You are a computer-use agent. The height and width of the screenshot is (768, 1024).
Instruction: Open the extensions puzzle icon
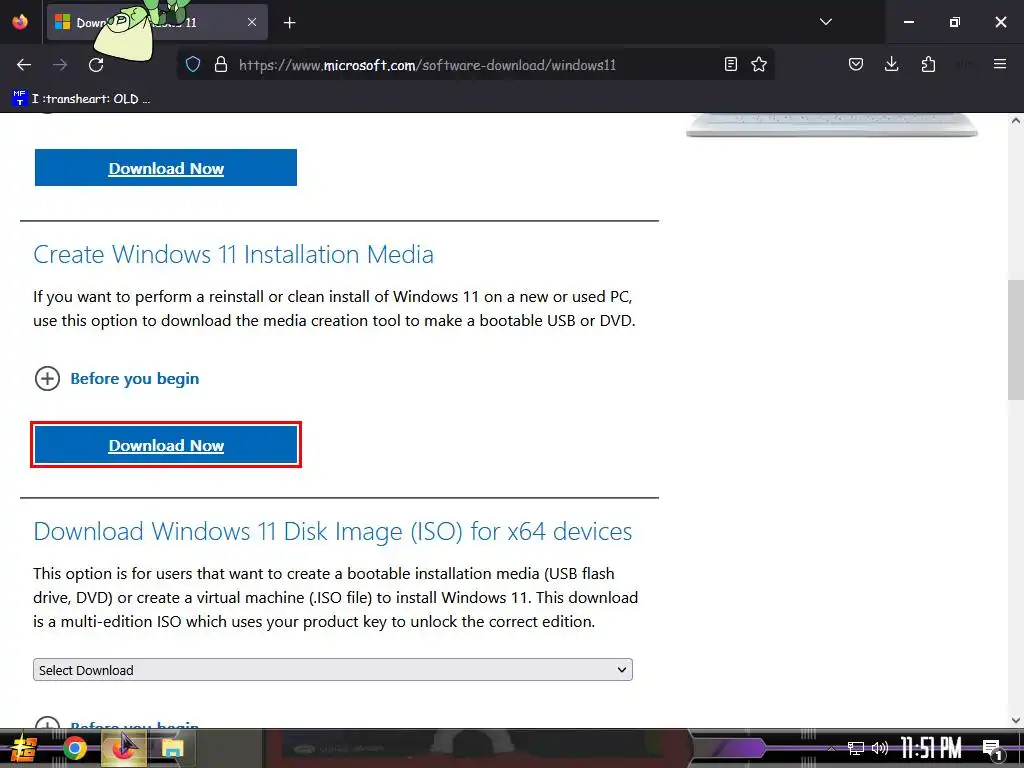coord(928,64)
